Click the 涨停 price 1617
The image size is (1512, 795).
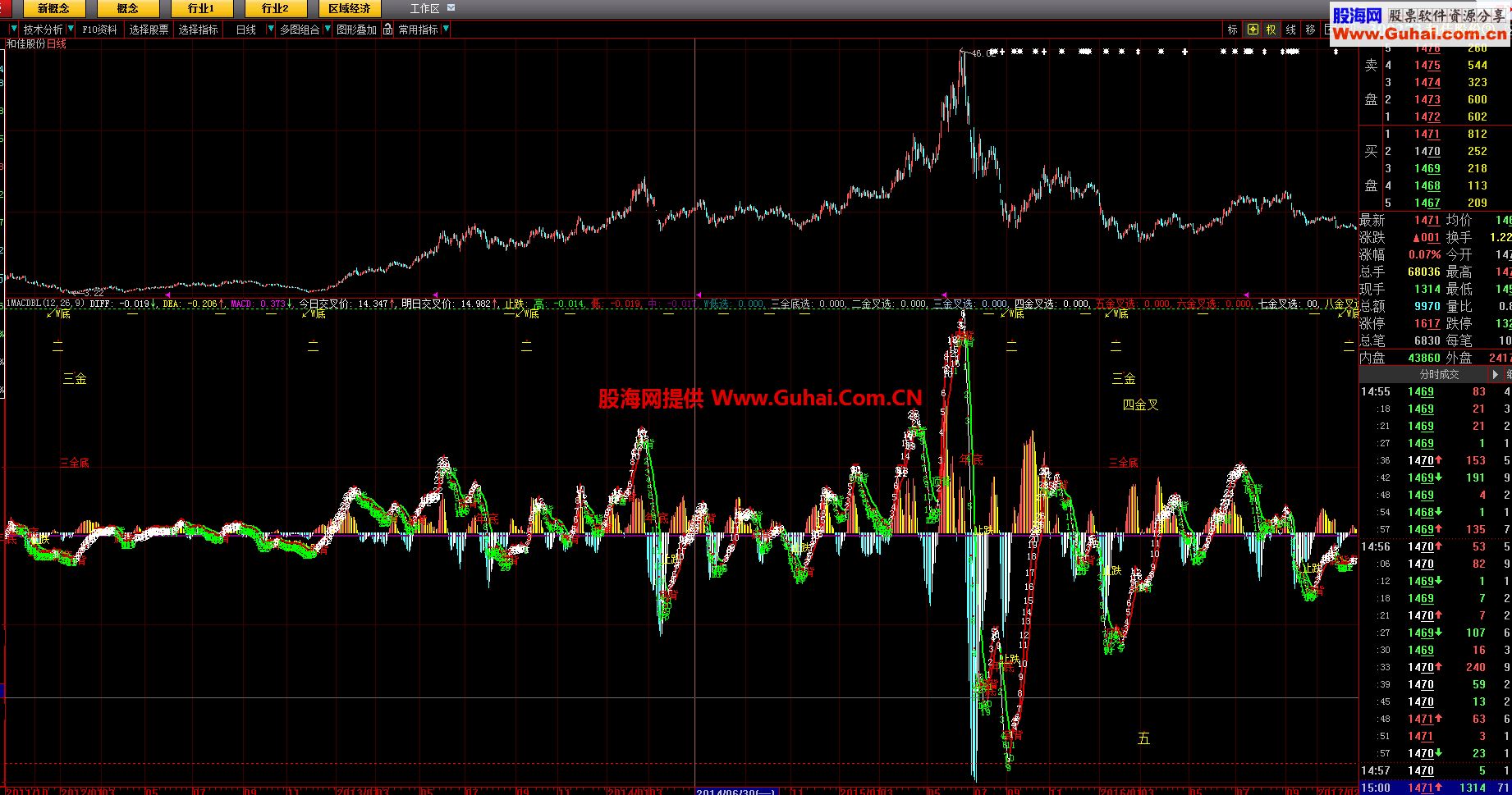point(1427,323)
